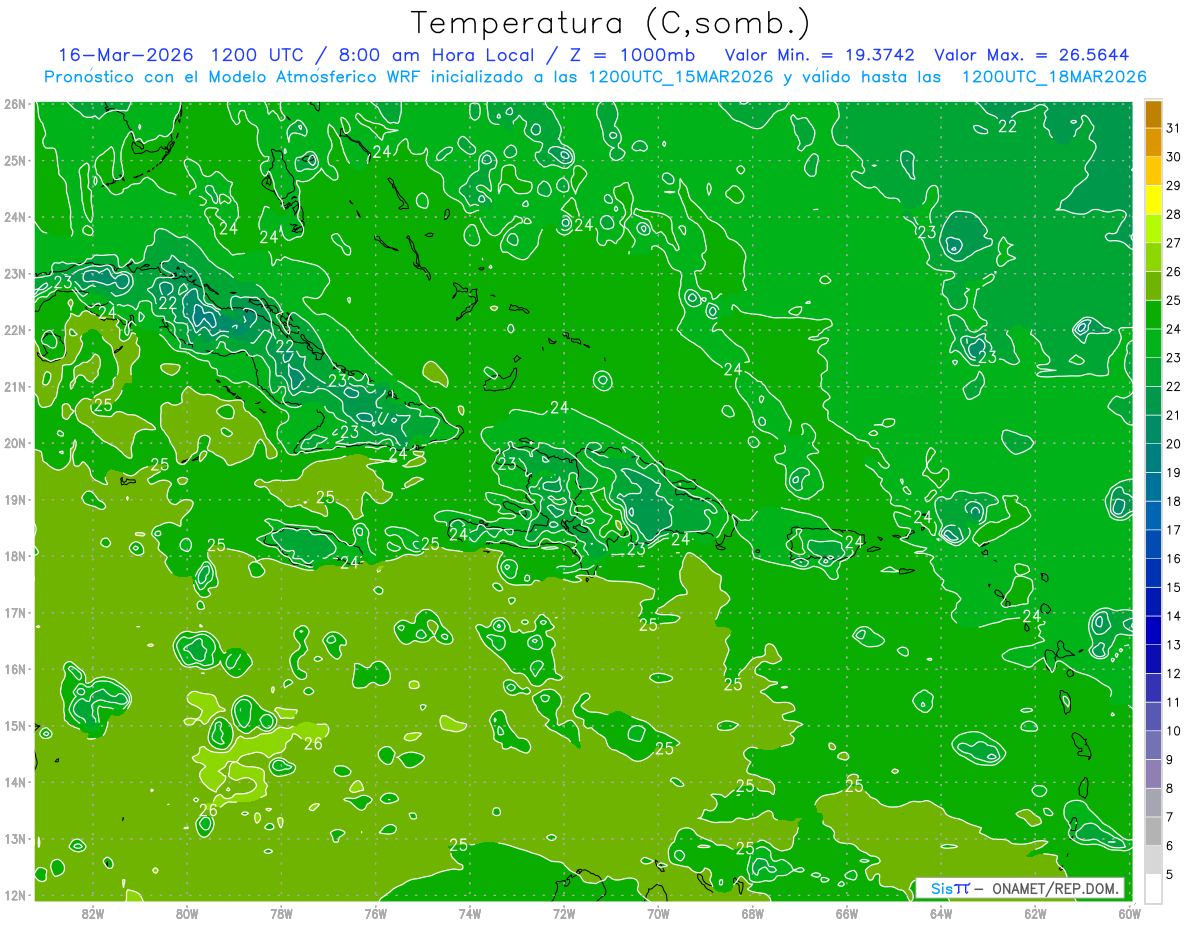The width and height of the screenshot is (1200, 927).
Task: Click the "16N" latitude axis label
Action: pos(14,669)
